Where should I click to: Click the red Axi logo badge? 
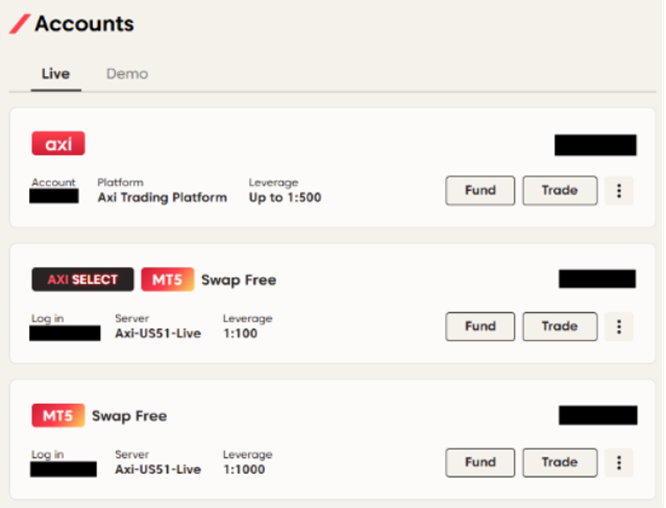pos(58,144)
